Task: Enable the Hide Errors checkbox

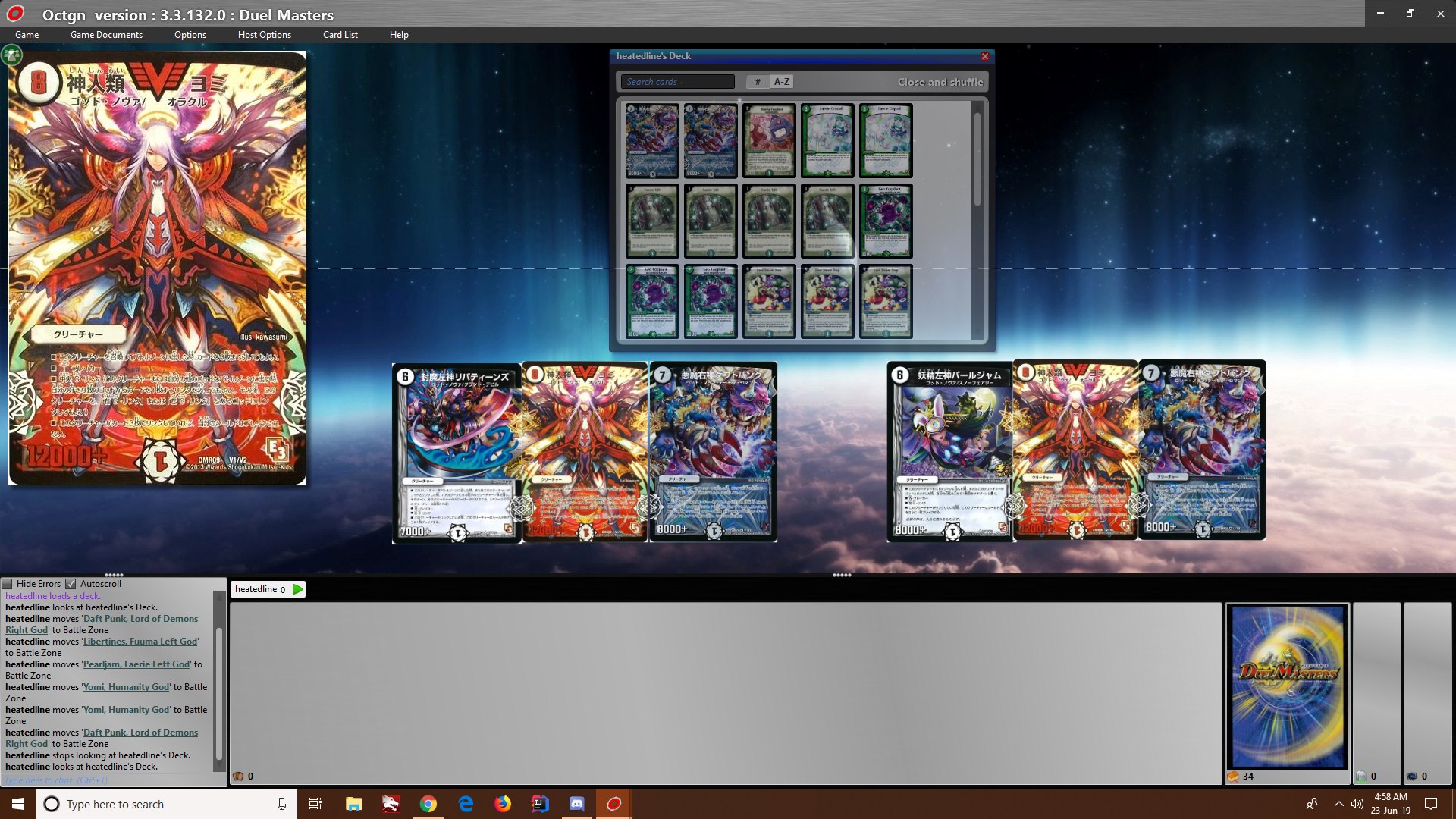Action: pyautogui.click(x=8, y=584)
